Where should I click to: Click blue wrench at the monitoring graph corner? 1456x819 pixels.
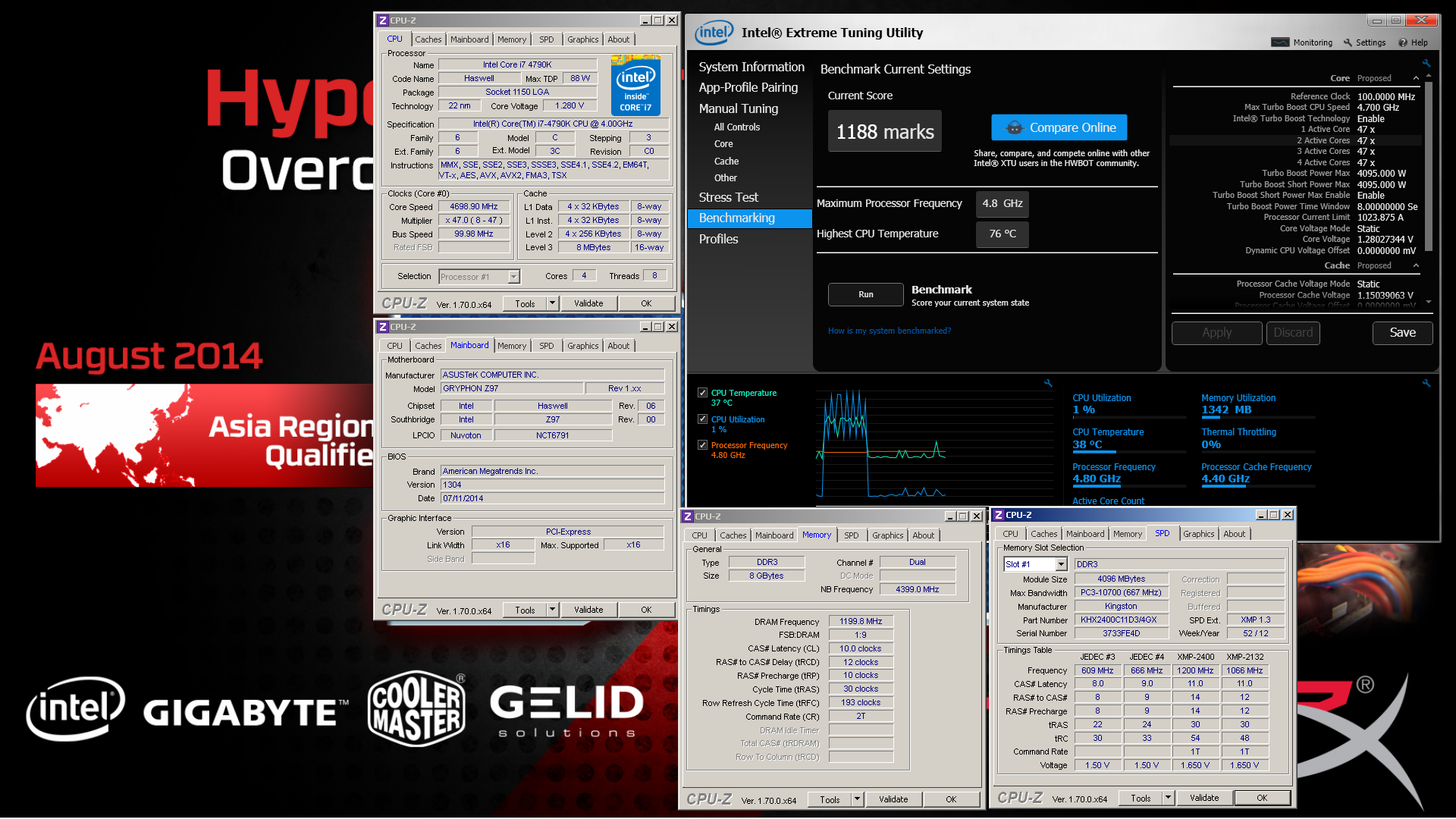pos(1048,383)
